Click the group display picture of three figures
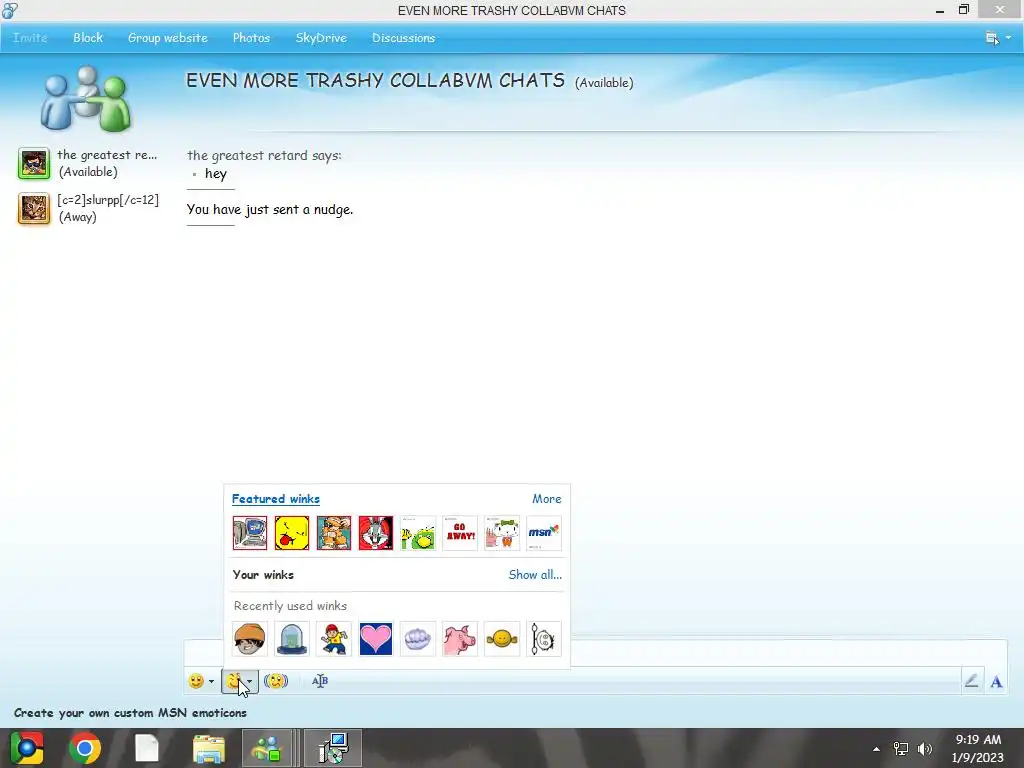Image resolution: width=1024 pixels, height=768 pixels. click(x=86, y=98)
